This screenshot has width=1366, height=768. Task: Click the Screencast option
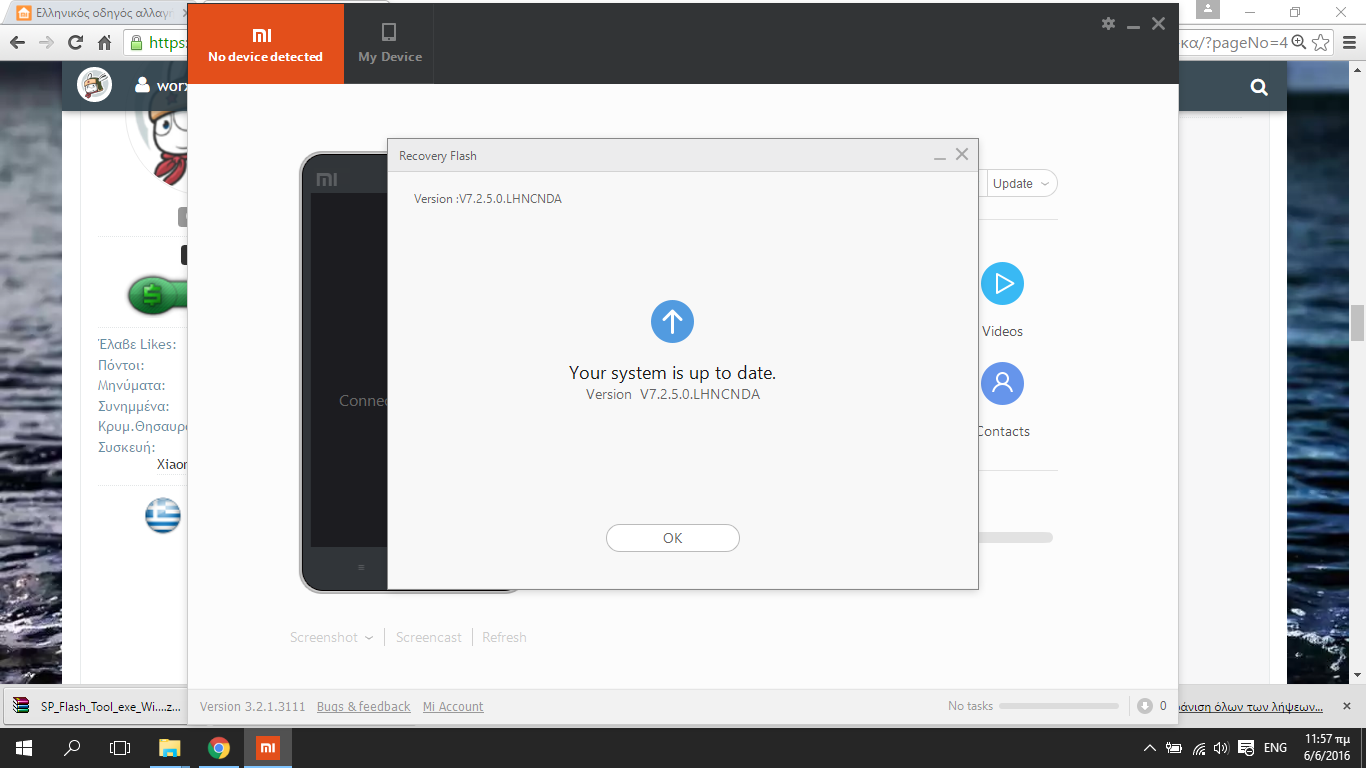tap(429, 637)
